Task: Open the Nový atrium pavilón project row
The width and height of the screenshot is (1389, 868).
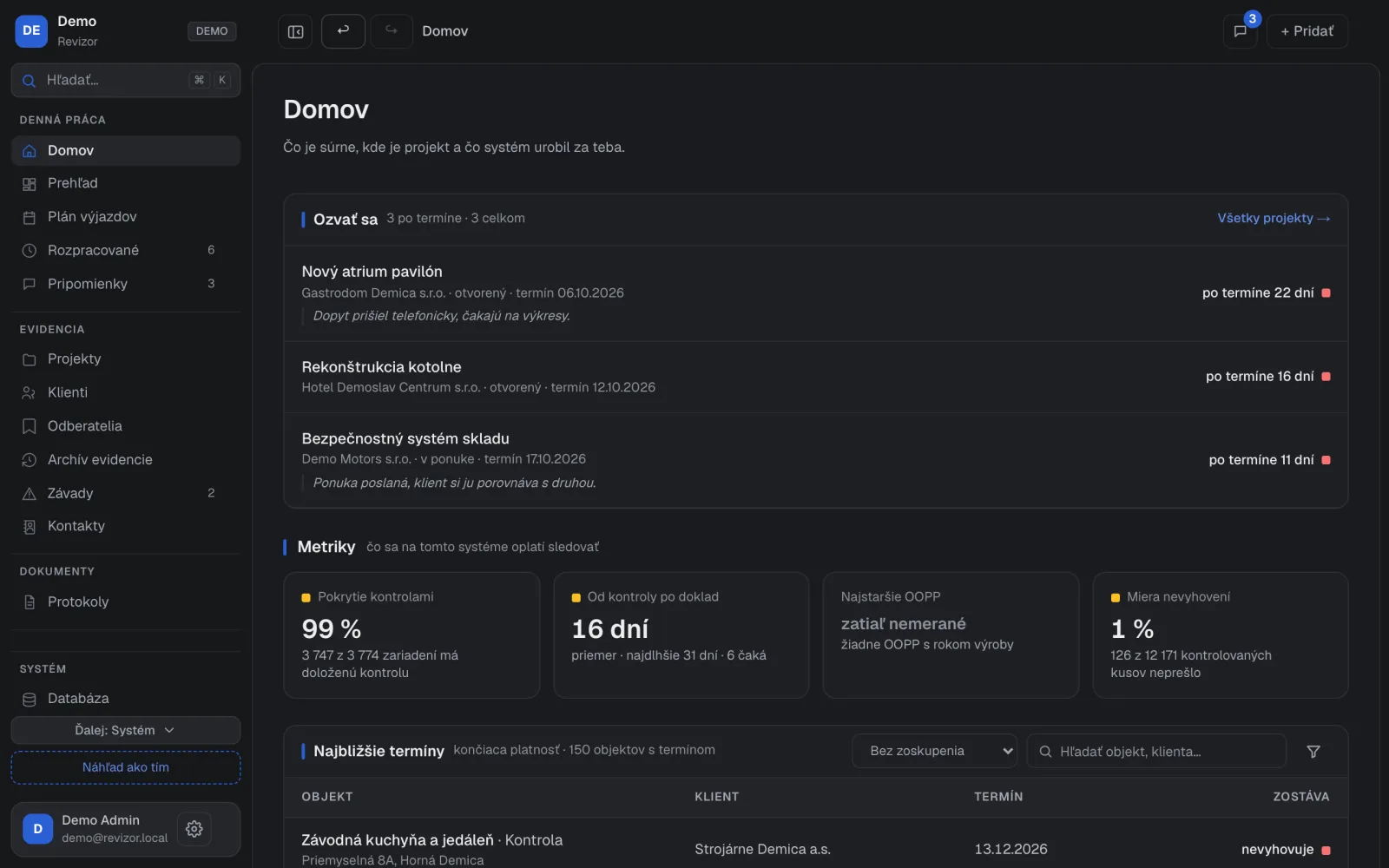Action: 815,293
